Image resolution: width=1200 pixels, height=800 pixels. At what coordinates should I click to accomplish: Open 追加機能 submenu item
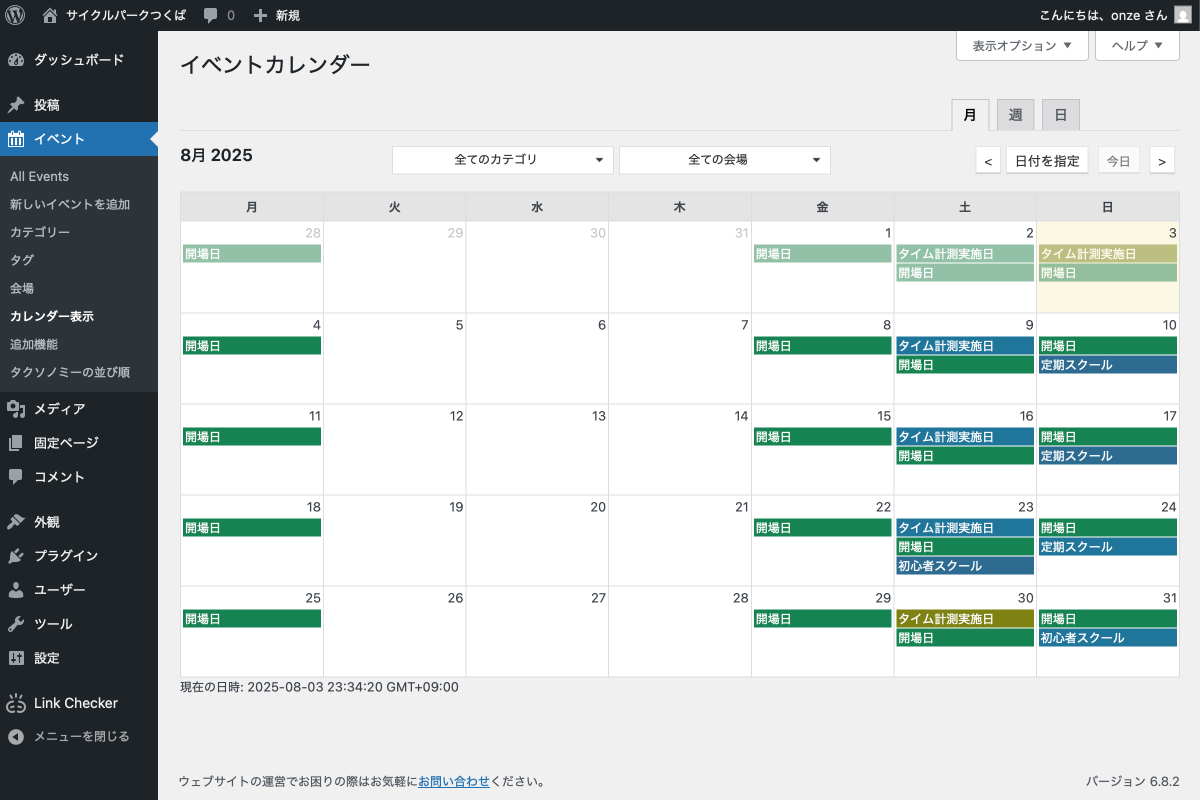[34, 344]
